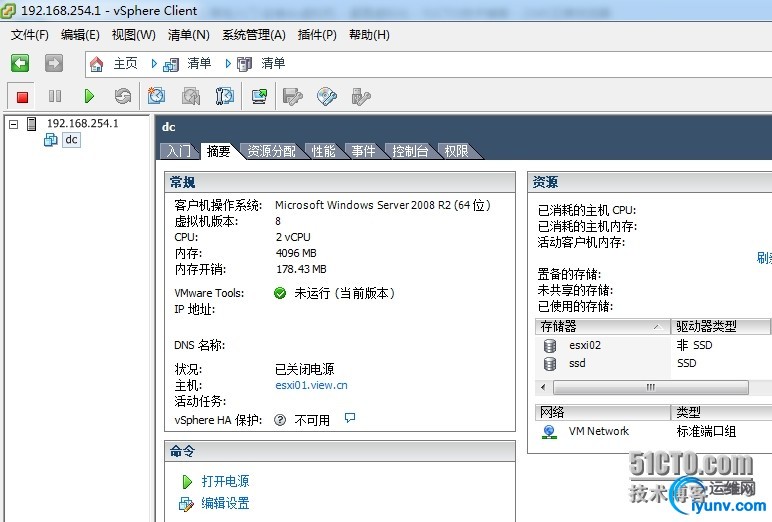
Task: Expand the arrow before first 清单 breadcrumb
Action: pos(154,64)
